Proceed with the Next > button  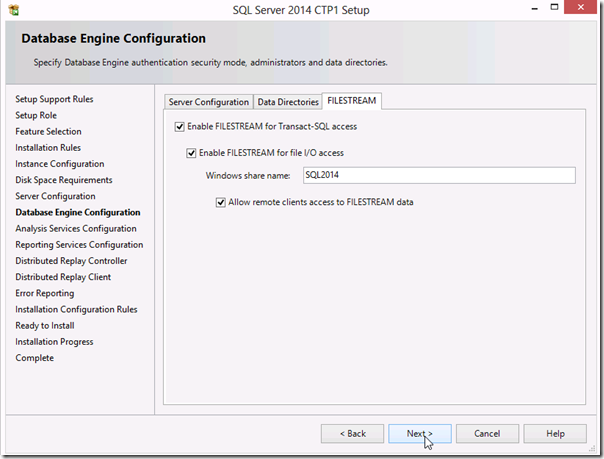[x=420, y=434]
